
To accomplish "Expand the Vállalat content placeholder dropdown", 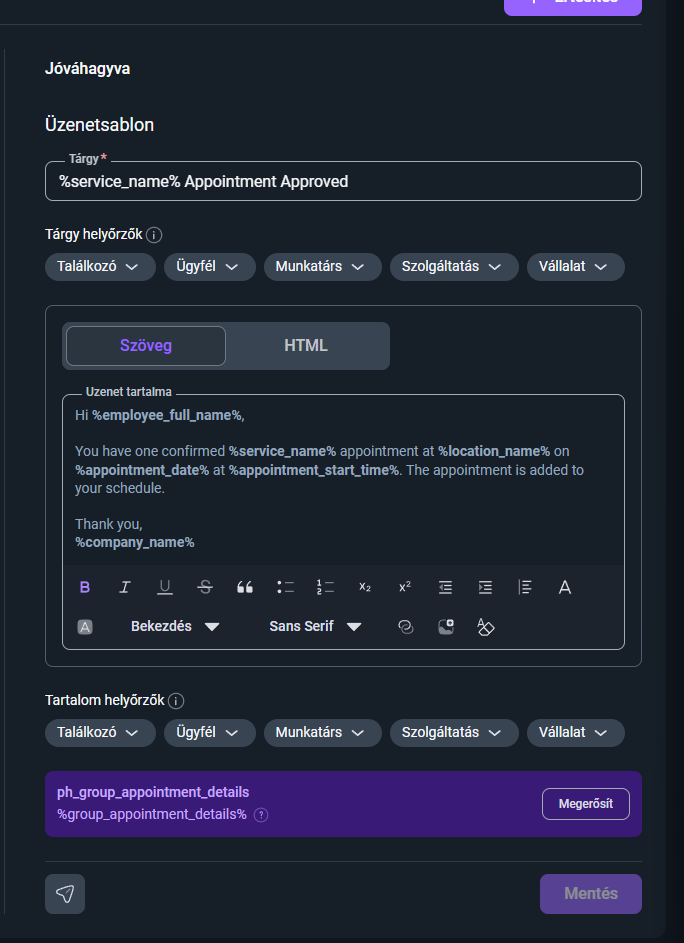I will pos(576,733).
